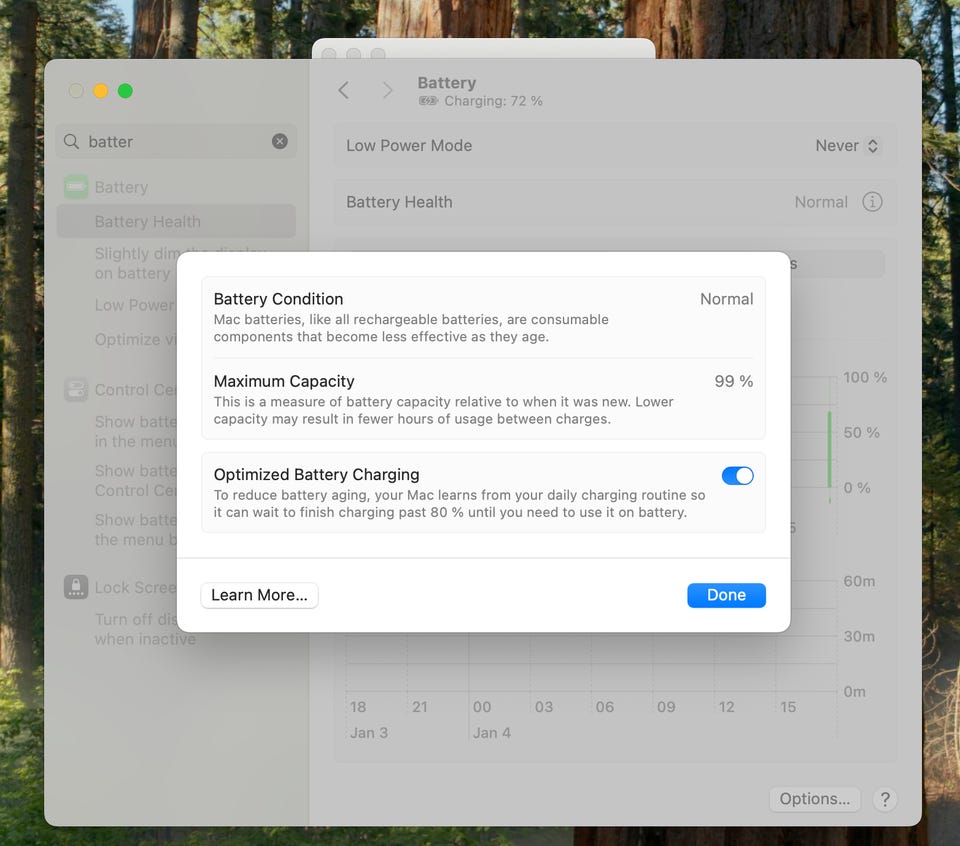Viewport: 960px width, 846px height.
Task: Open Low Power Mode 'Never' dropdown
Action: 847,146
